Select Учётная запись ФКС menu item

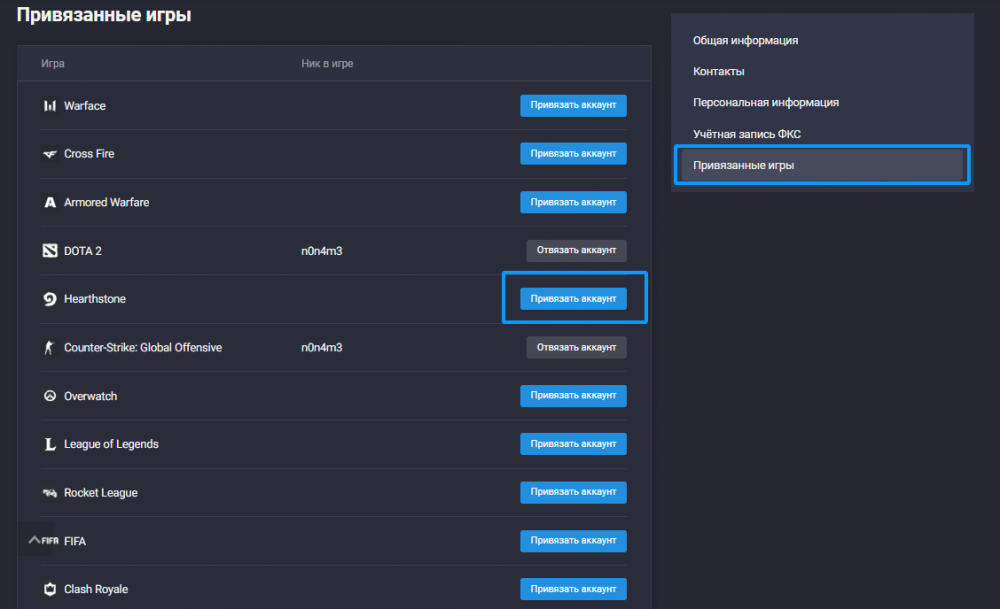(747, 134)
